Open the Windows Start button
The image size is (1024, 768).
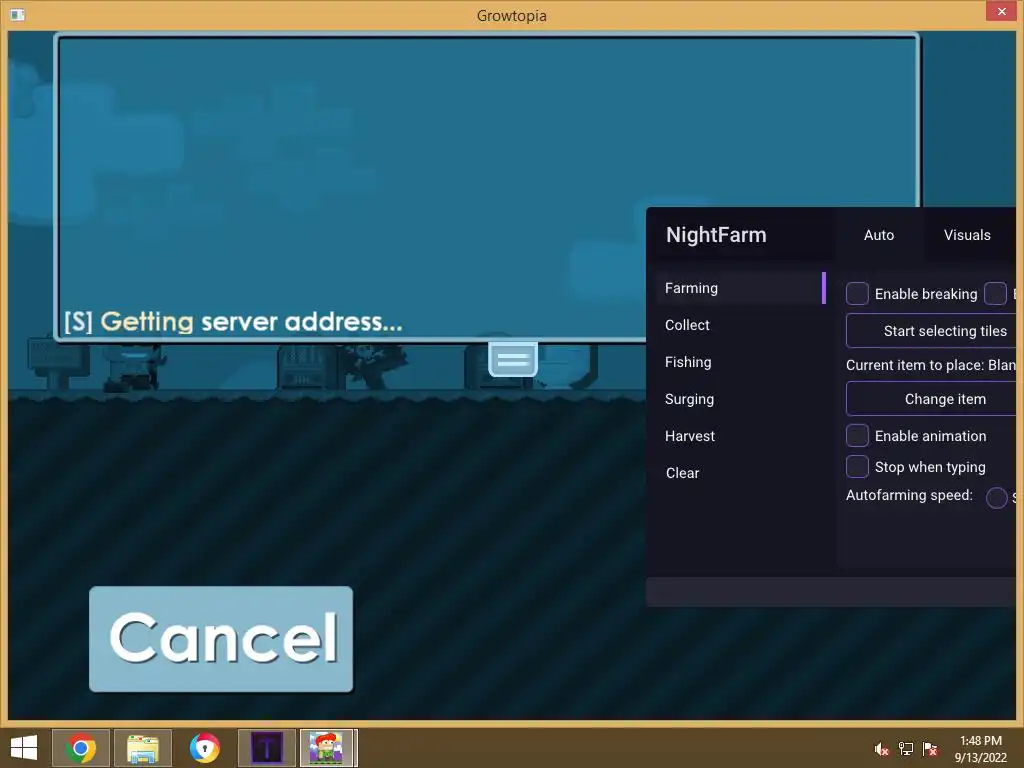(x=24, y=748)
